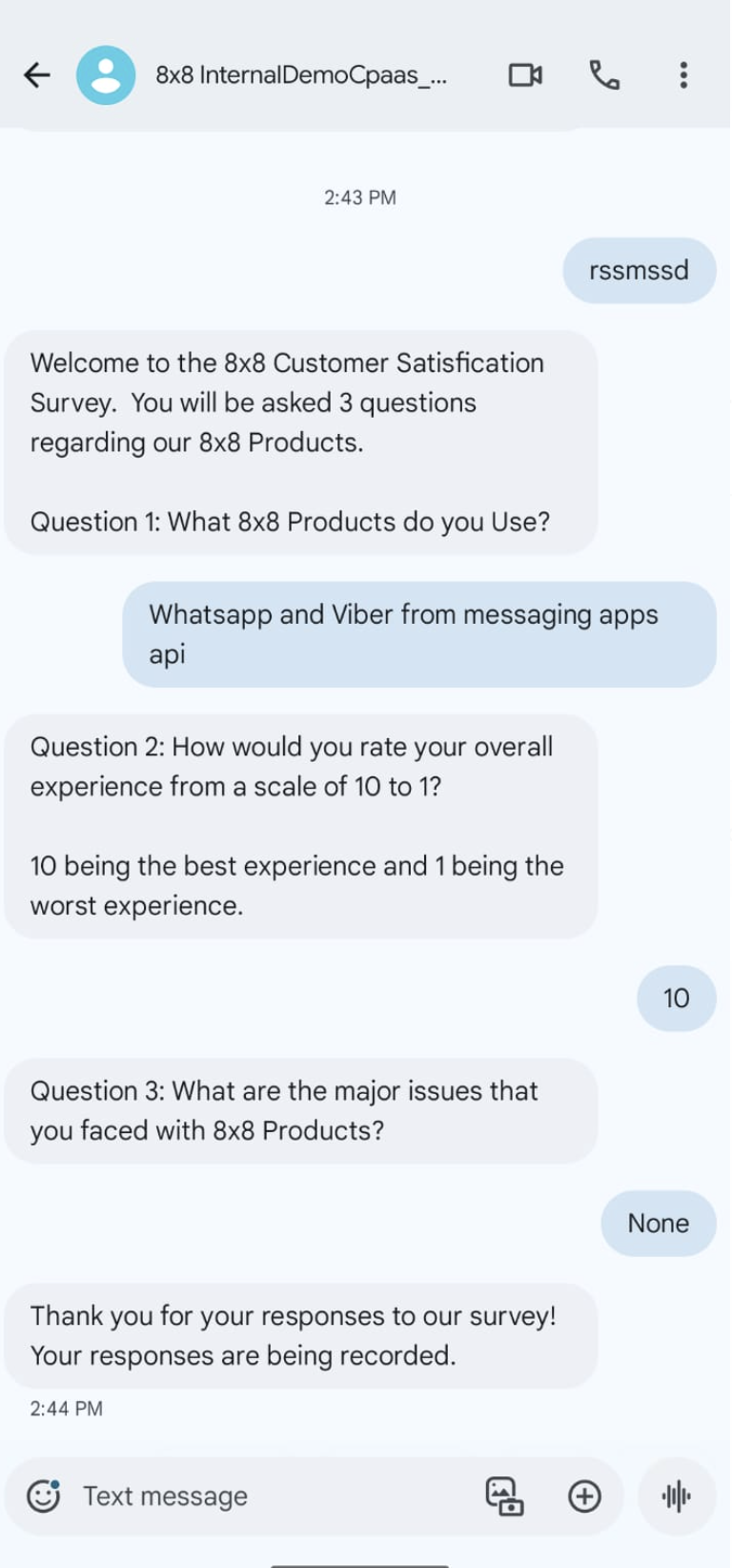Viewport: 732px width, 1568px height.
Task: Attach a photo from gallery
Action: [504, 1496]
